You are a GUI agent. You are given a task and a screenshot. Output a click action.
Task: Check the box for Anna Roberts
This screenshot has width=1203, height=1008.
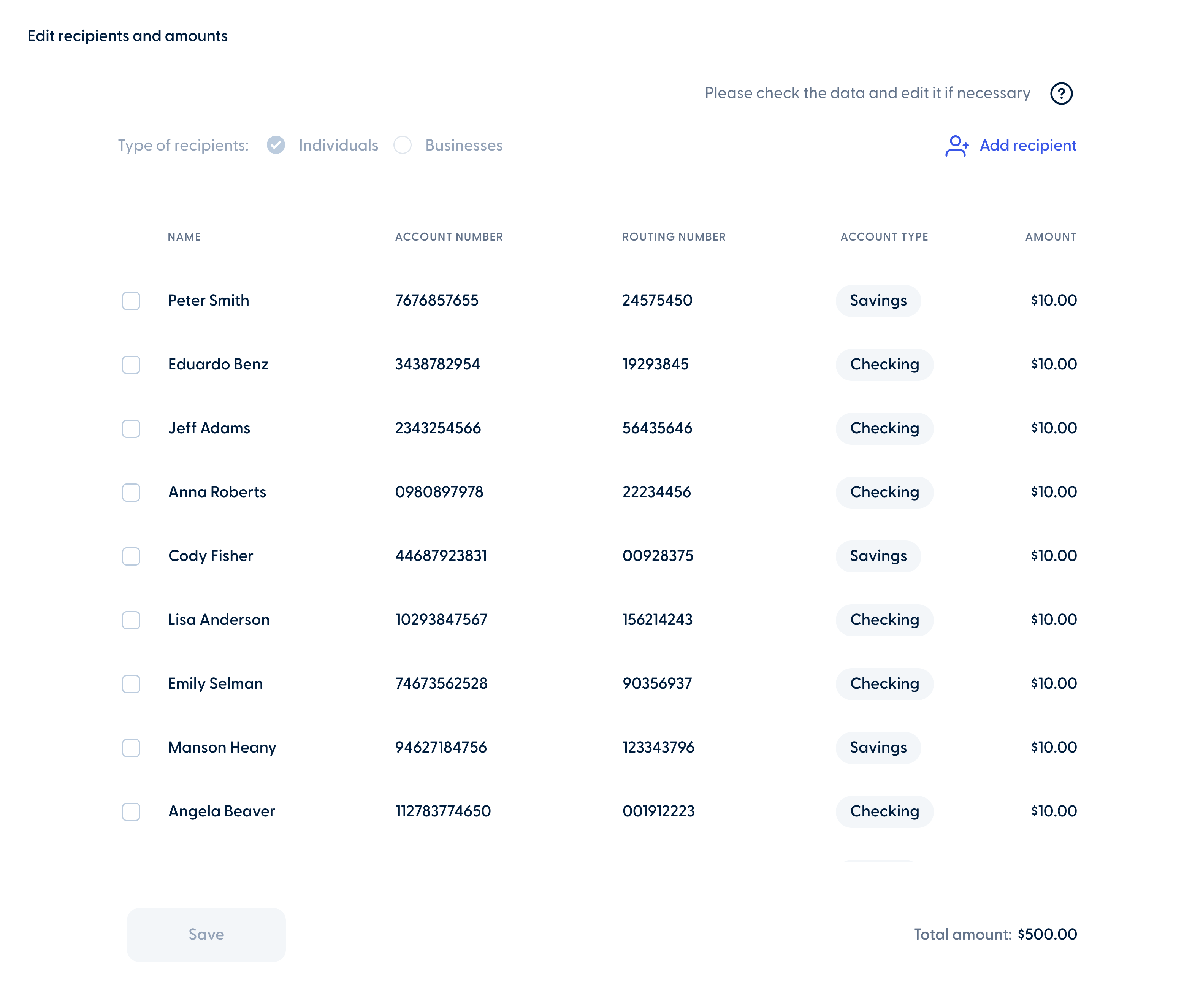coord(131,493)
